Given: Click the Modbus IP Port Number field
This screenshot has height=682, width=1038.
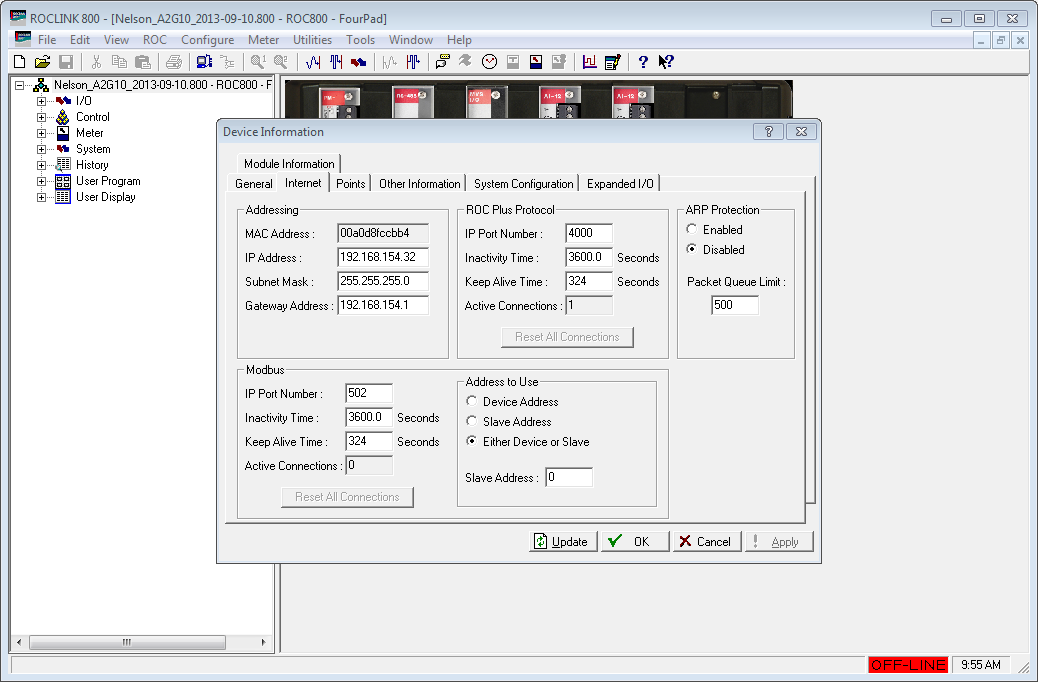Looking at the screenshot, I should (369, 393).
